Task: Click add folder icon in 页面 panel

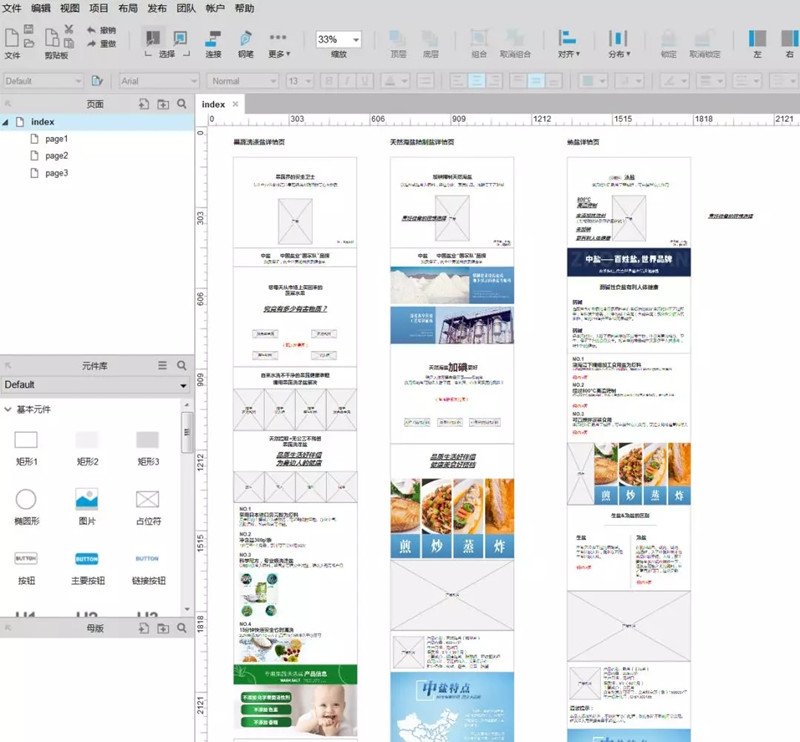Action: [x=162, y=103]
